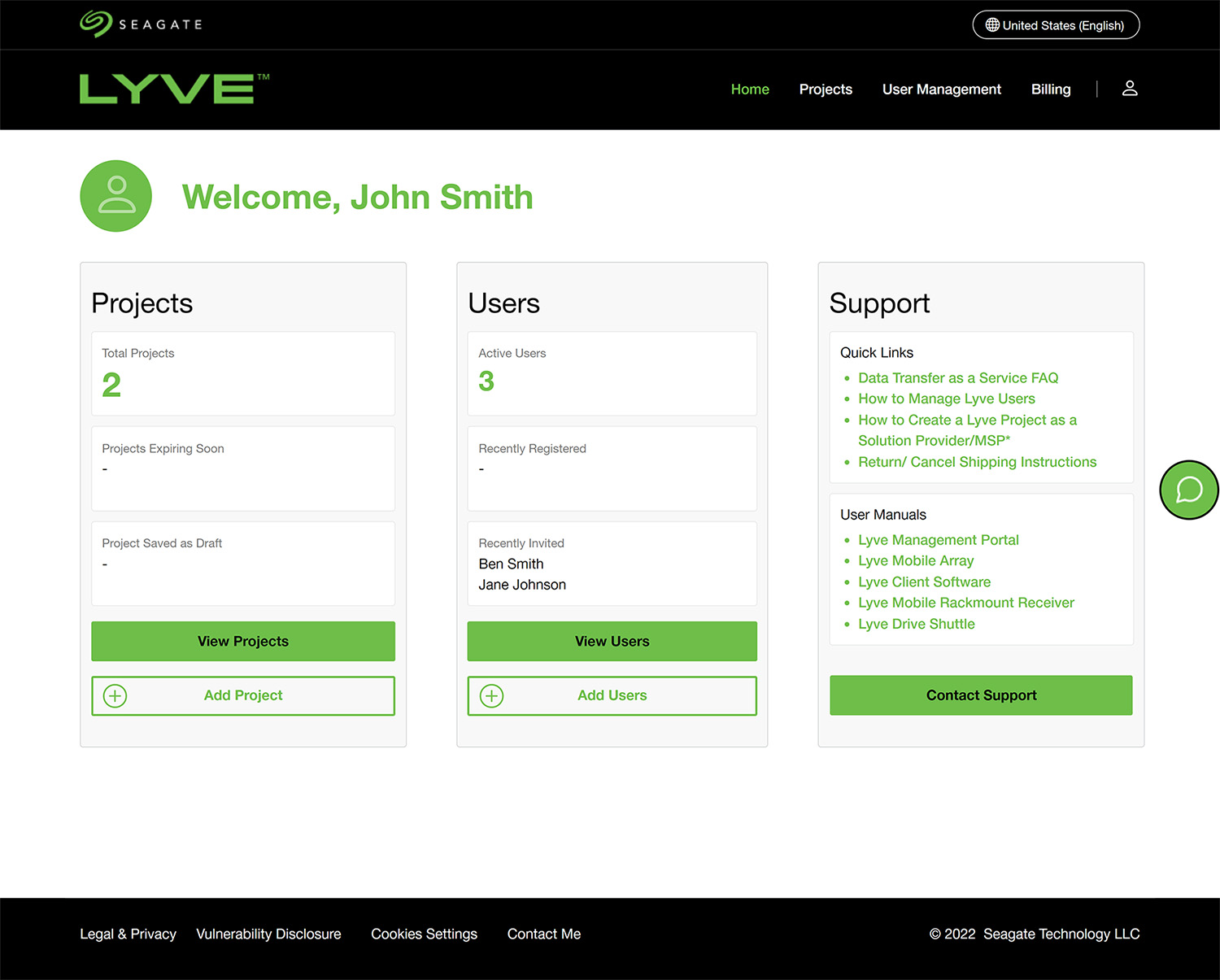
Task: Open Legal & Privacy footer link
Action: [128, 934]
